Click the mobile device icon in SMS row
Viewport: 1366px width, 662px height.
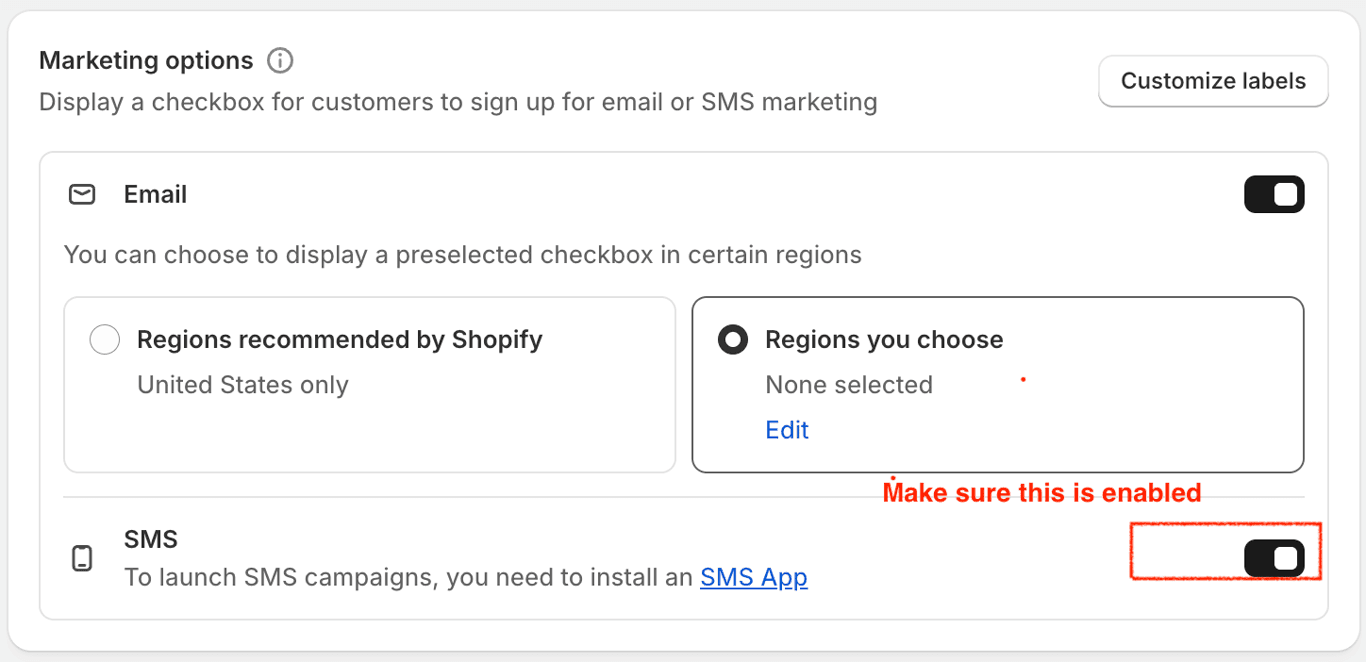pos(83,558)
